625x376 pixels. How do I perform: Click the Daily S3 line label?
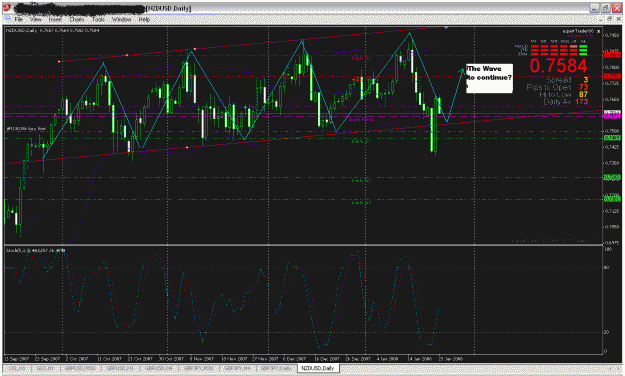click(x=361, y=203)
